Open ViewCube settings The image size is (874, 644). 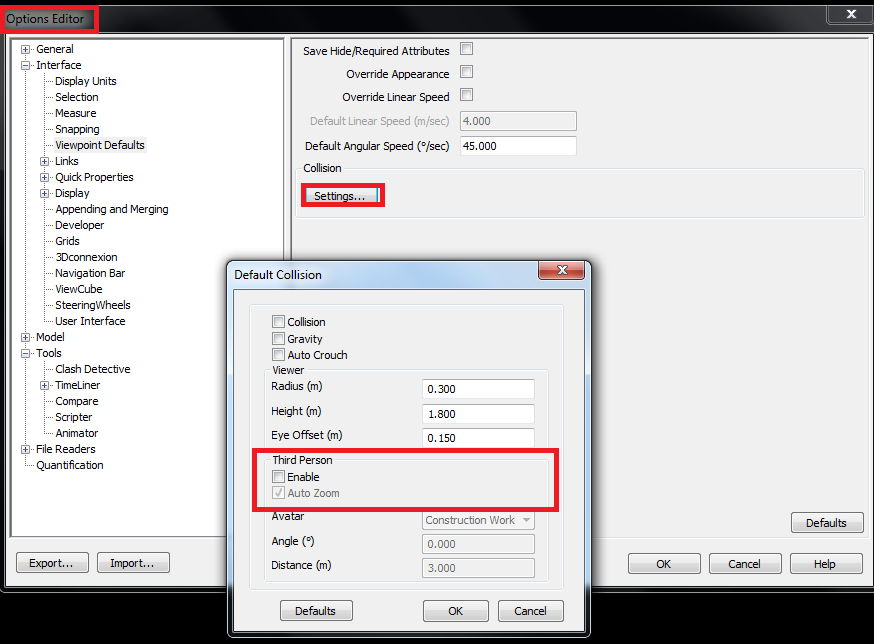[x=78, y=288]
